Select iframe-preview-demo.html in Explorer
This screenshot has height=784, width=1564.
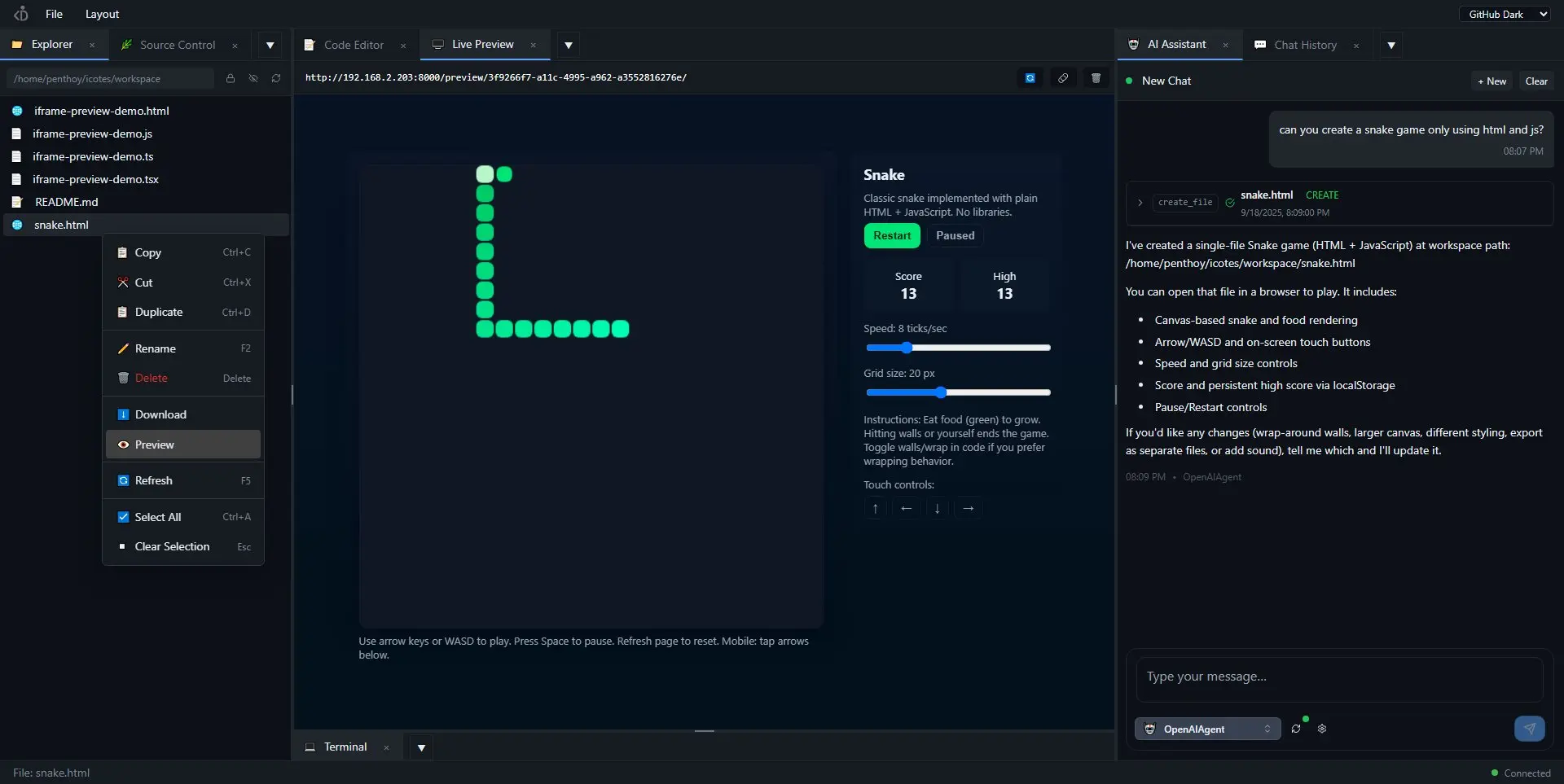147,111
